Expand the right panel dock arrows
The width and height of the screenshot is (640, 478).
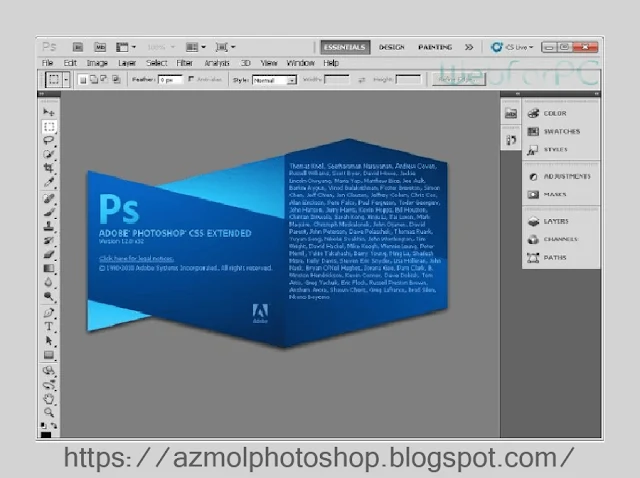596,94
